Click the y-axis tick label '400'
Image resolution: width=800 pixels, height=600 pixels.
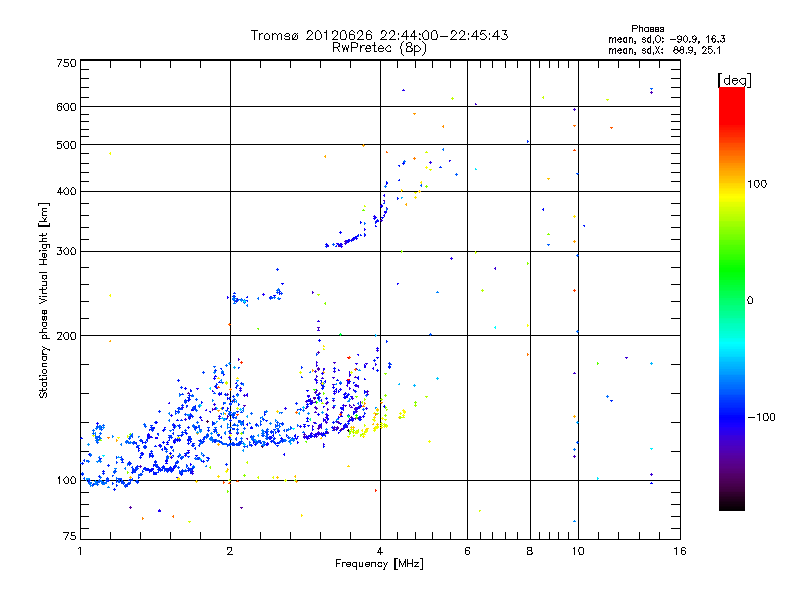point(67,192)
